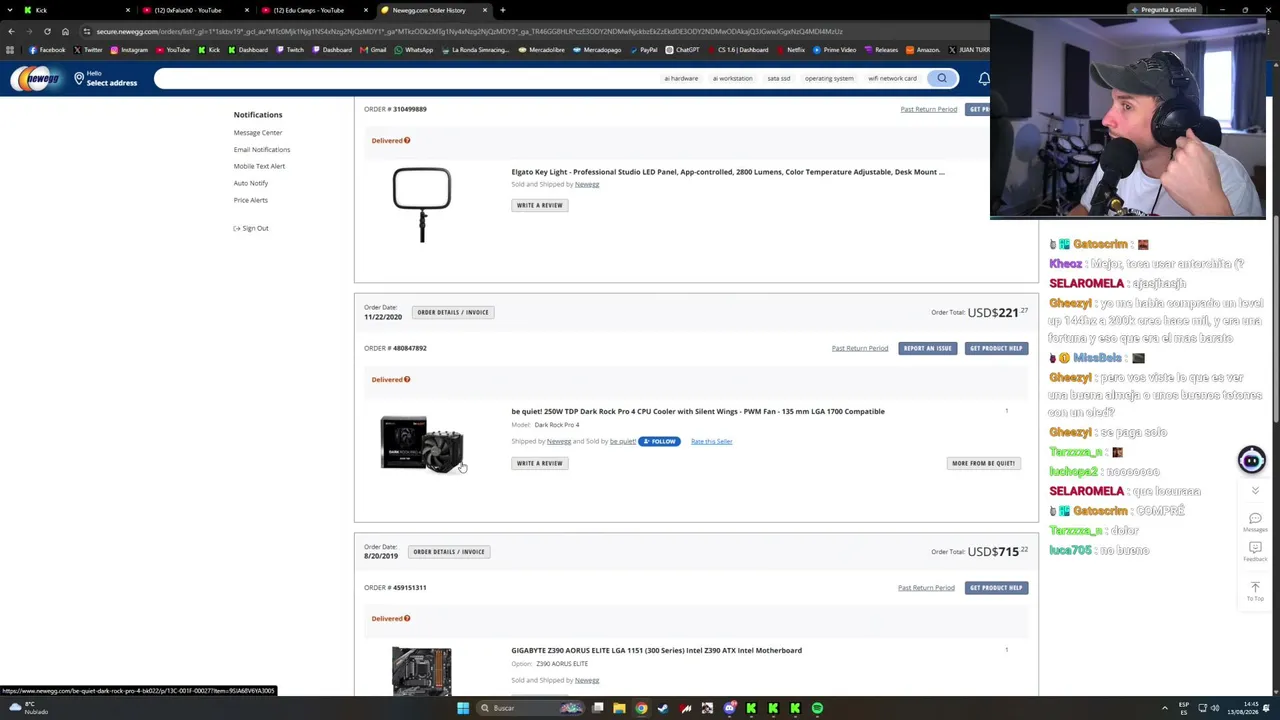1280x720 pixels.
Task: Click the Dark Rock Pro 4 product thumbnail
Action: click(421, 443)
